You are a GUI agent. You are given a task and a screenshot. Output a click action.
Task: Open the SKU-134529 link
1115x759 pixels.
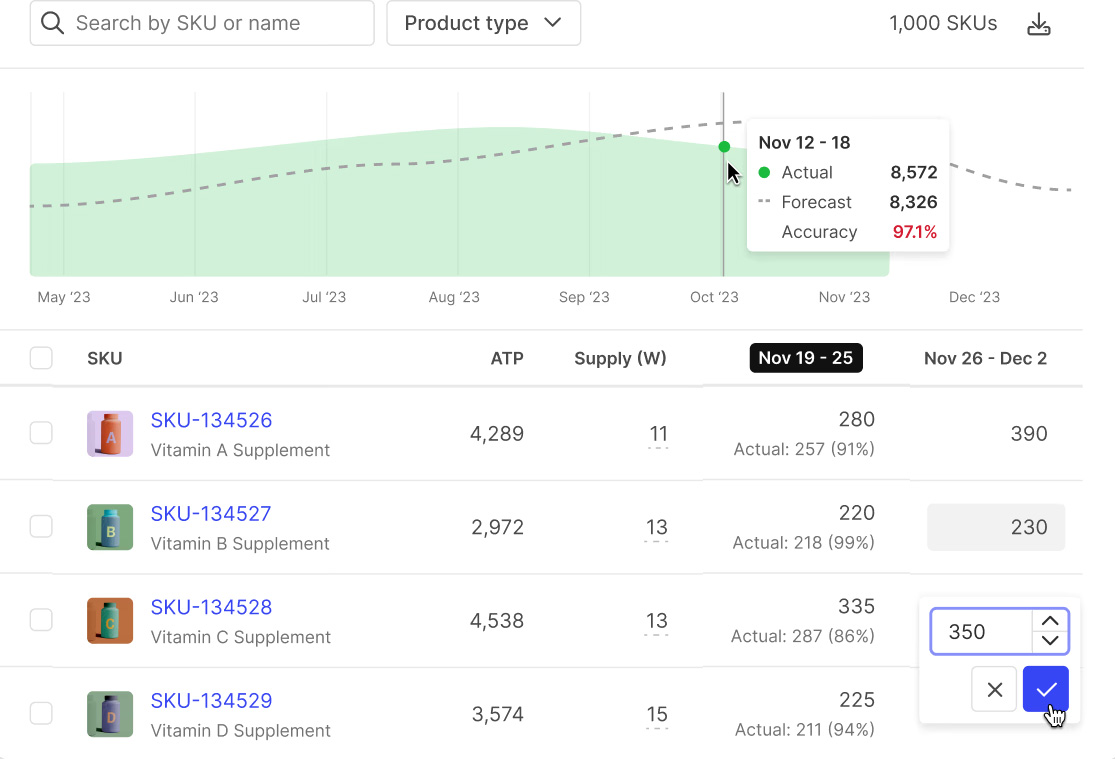[211, 701]
